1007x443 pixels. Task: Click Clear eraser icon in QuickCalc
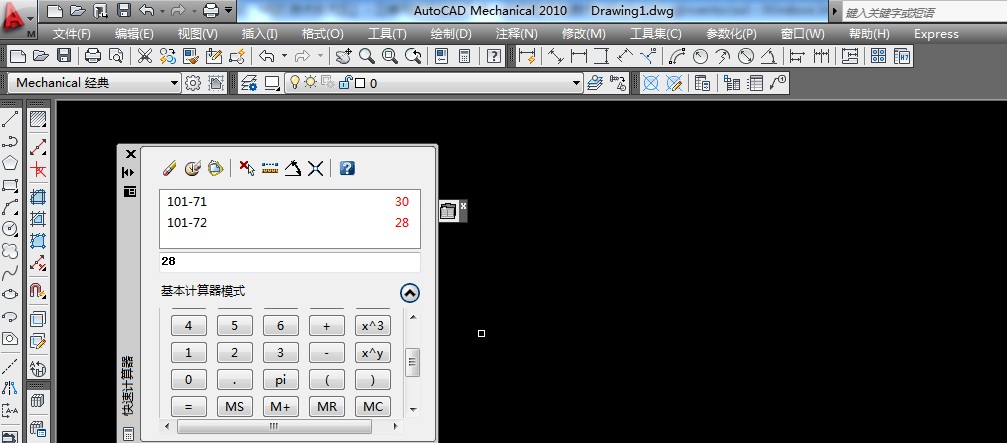click(x=169, y=168)
